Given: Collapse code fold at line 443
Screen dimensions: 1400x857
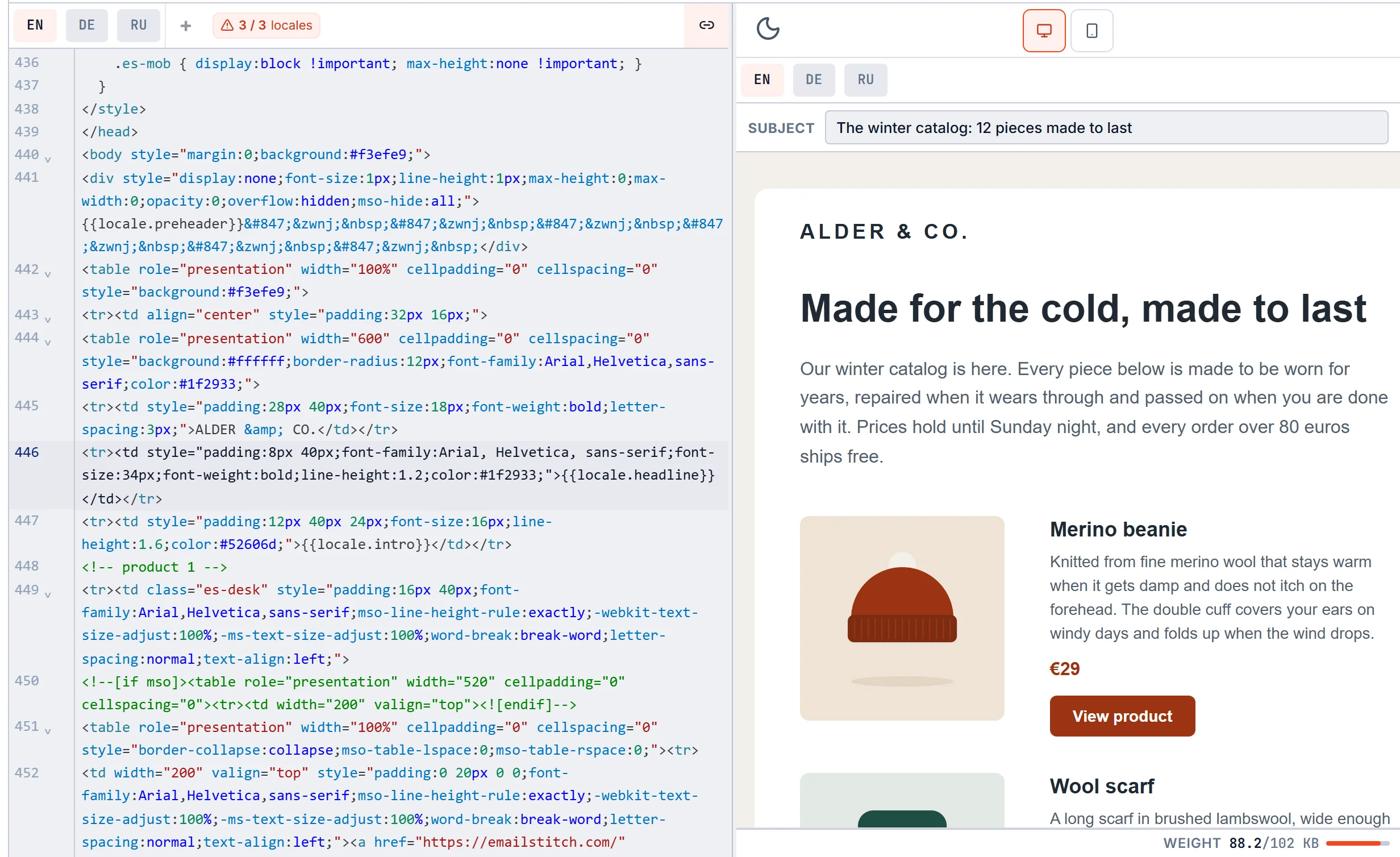Looking at the screenshot, I should [x=48, y=319].
